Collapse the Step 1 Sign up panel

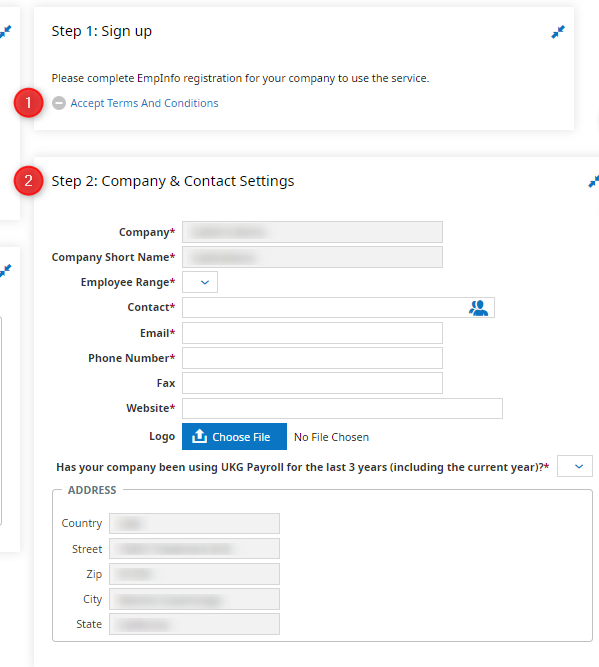[x=558, y=32]
